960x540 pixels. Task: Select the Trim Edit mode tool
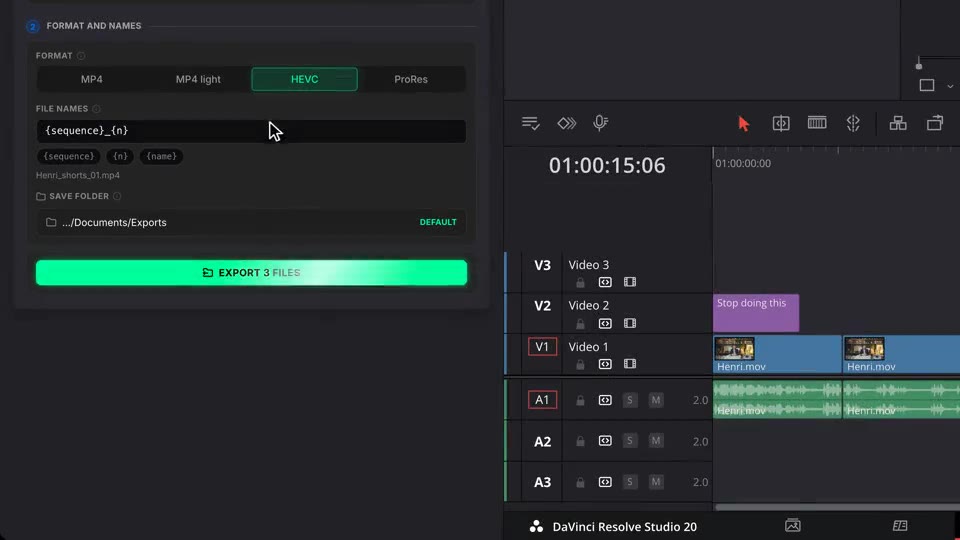tap(781, 124)
